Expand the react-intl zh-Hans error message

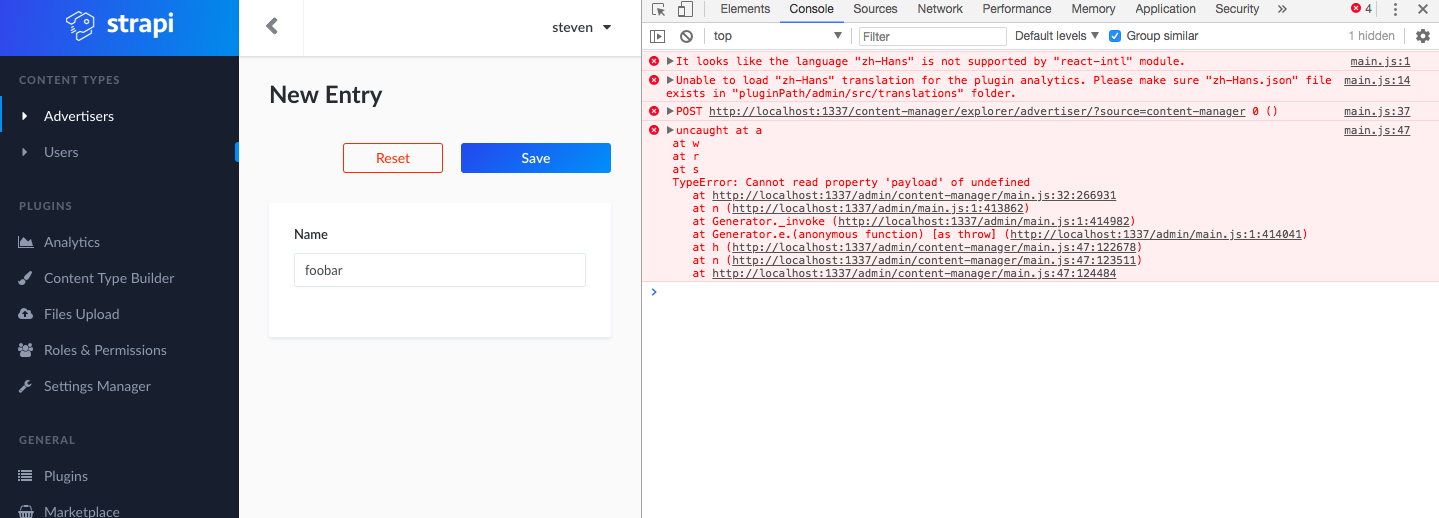coord(671,62)
